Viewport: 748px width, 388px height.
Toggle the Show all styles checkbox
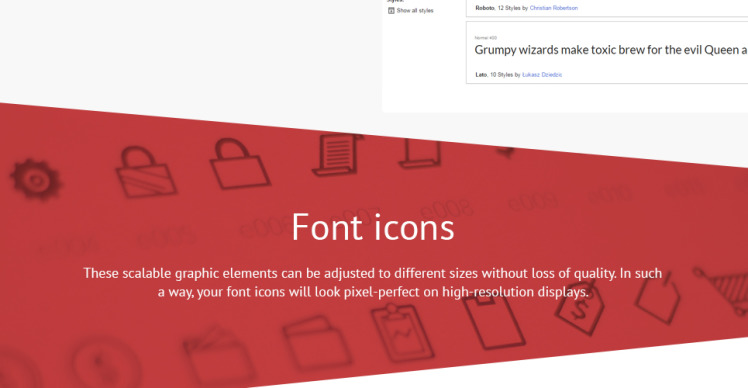[391, 10]
